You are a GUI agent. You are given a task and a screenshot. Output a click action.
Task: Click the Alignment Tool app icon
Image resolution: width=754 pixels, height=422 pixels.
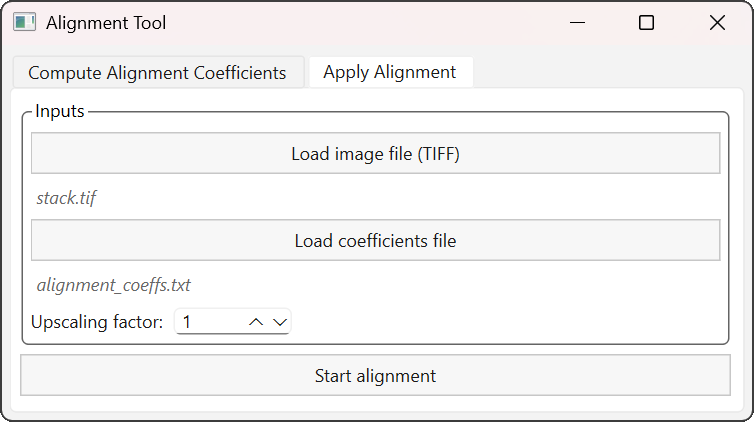(25, 23)
